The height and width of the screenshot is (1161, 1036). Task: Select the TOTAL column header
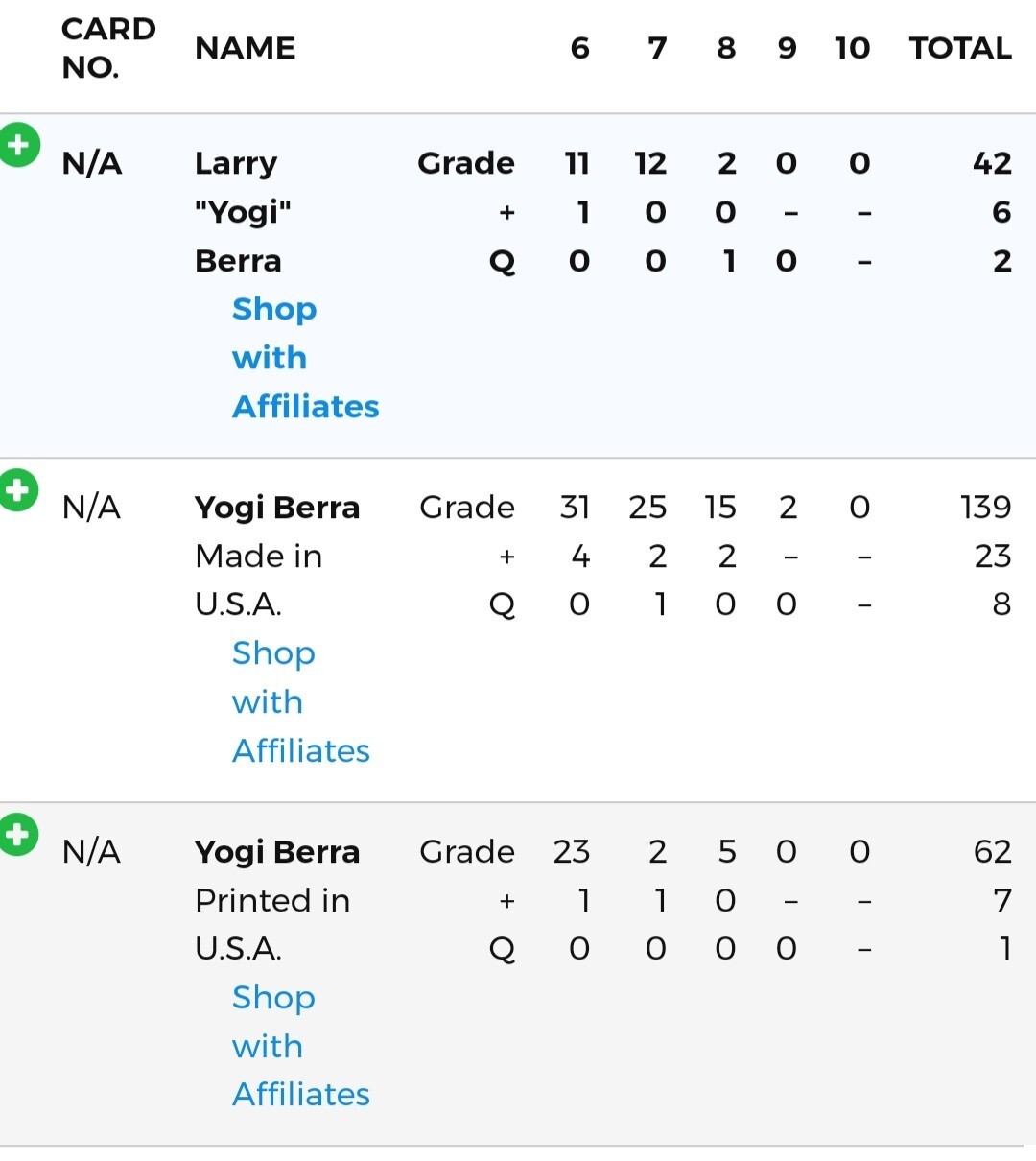click(959, 48)
